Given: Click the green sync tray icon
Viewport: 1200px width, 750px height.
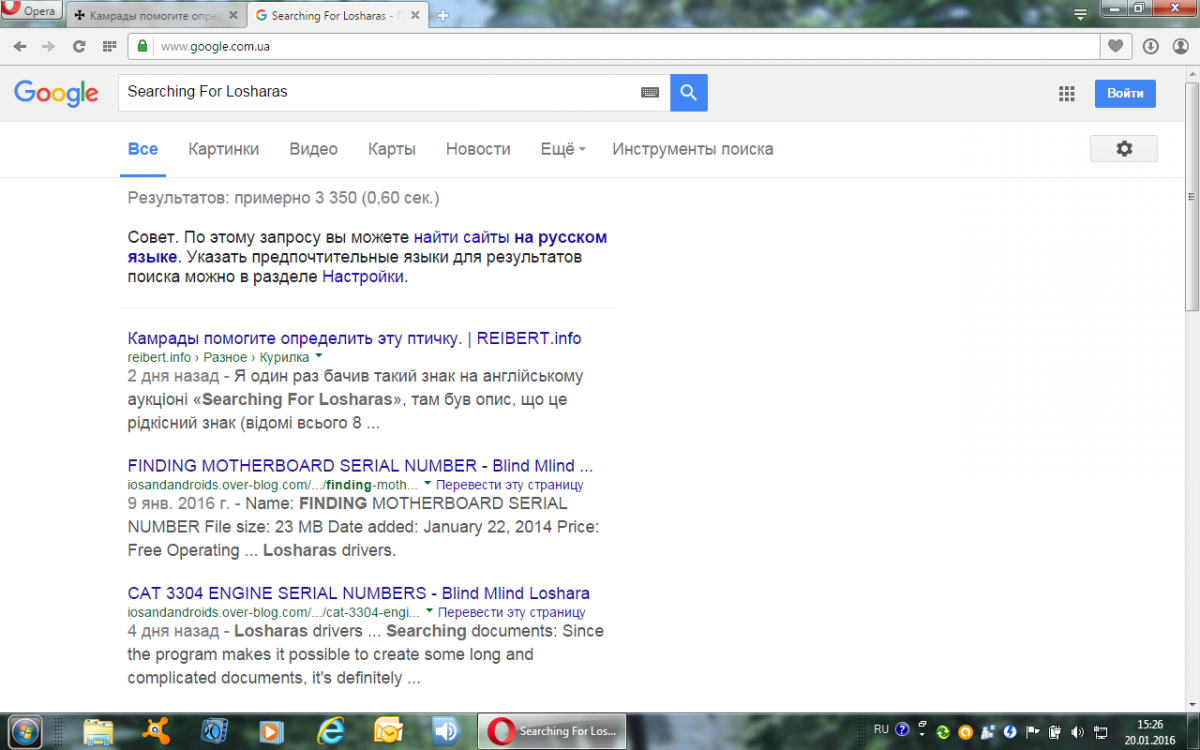Looking at the screenshot, I should coord(942,731).
